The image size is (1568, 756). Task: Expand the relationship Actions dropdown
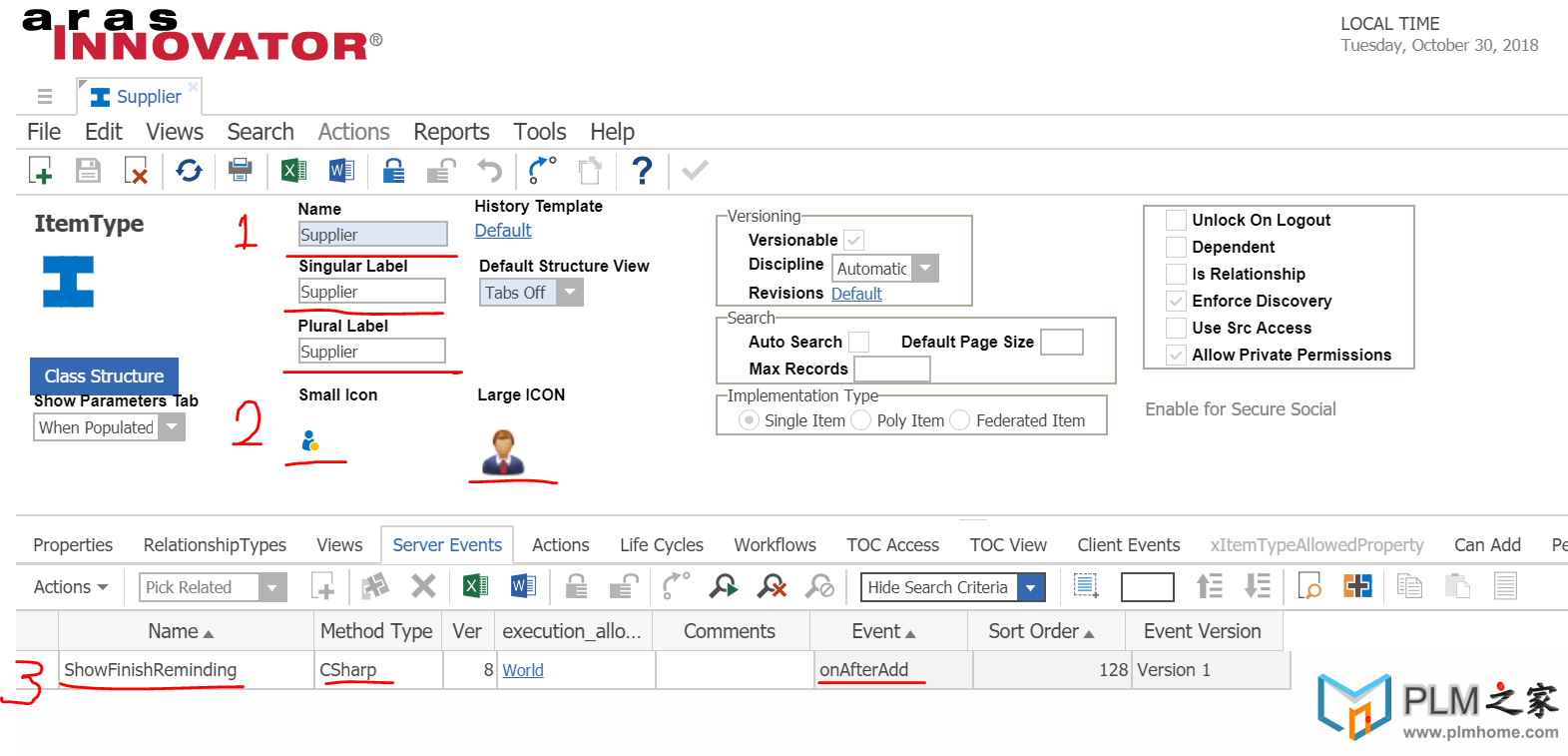click(x=71, y=587)
